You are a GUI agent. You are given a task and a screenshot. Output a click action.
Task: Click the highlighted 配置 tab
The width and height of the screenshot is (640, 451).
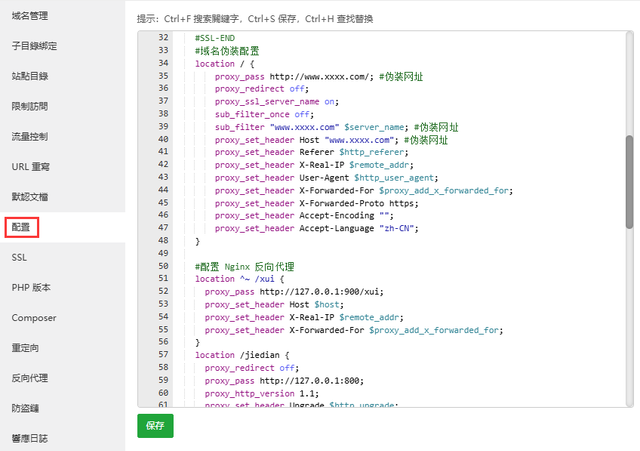(x=22, y=227)
